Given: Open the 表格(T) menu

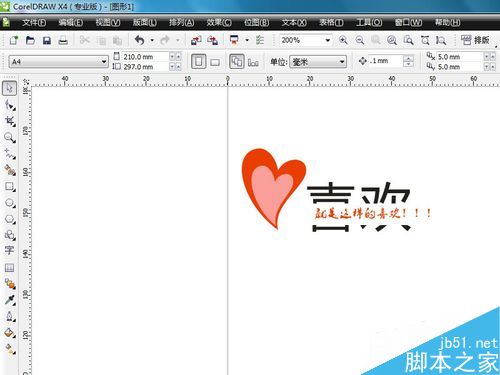Looking at the screenshot, I should coord(331,23).
